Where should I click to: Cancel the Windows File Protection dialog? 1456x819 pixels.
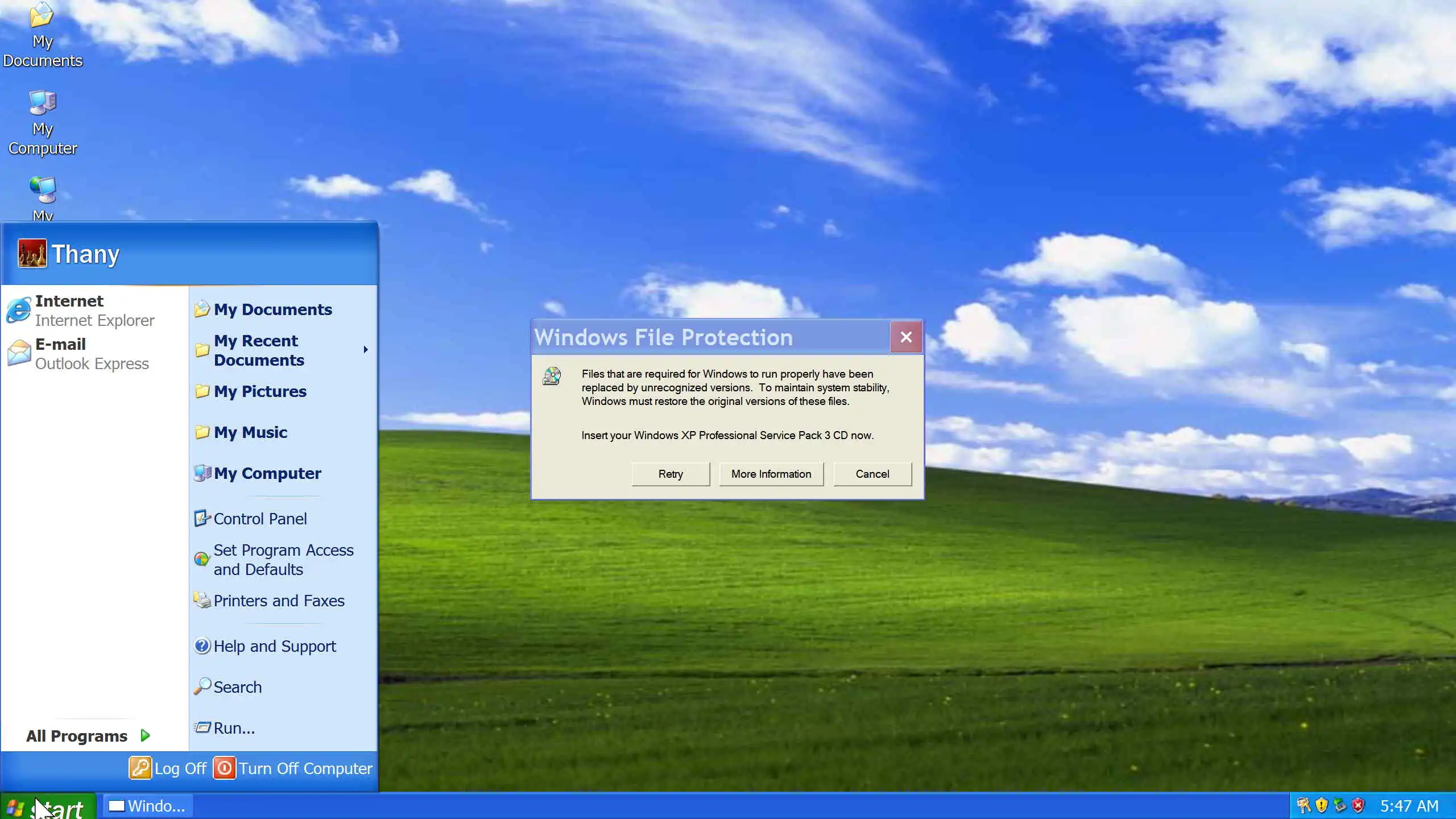tap(872, 474)
